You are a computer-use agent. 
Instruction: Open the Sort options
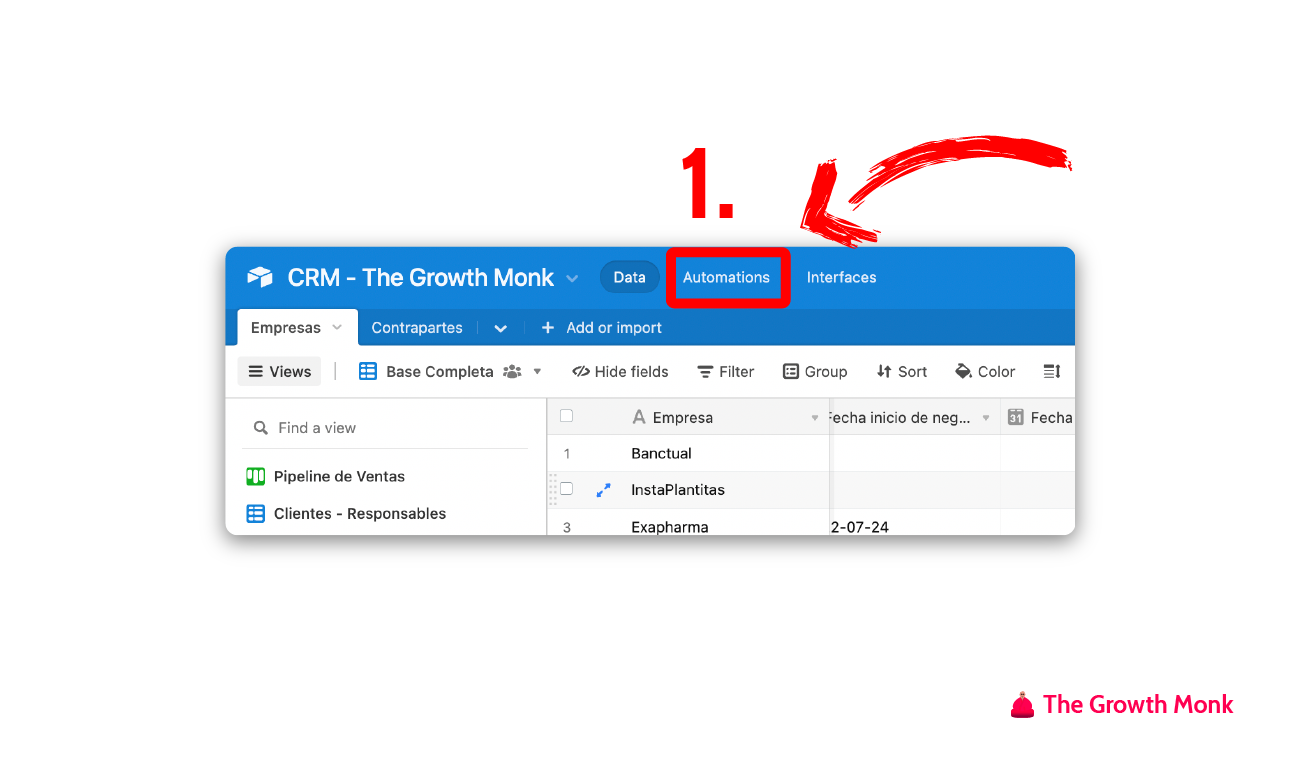[x=902, y=371]
